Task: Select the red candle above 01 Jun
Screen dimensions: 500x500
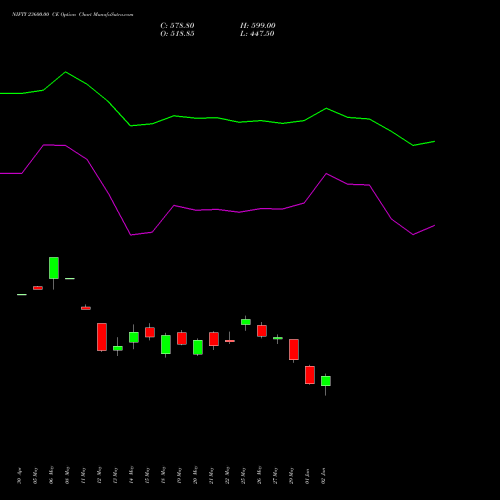Action: [310, 375]
